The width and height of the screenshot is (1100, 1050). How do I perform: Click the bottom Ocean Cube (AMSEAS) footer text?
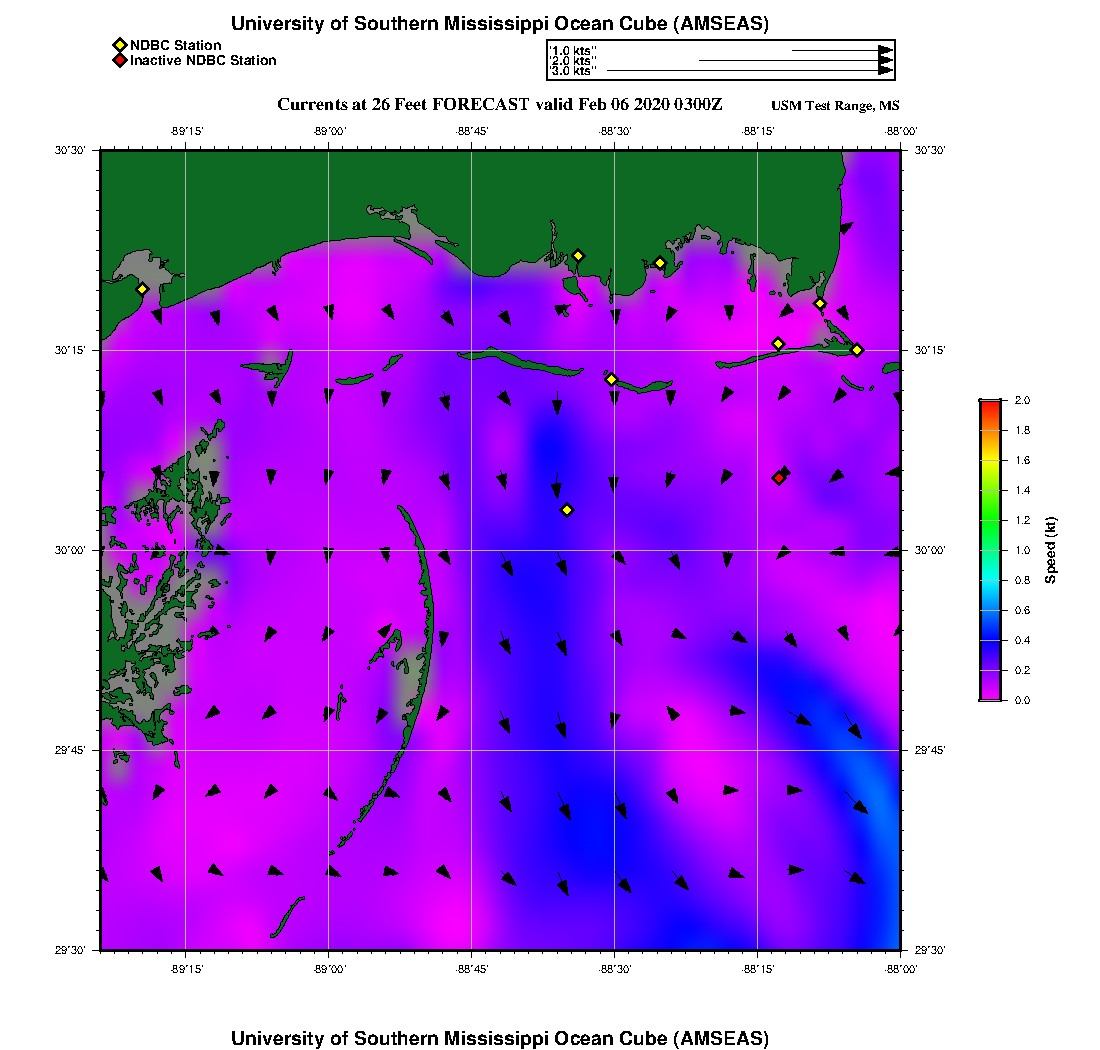(499, 1038)
